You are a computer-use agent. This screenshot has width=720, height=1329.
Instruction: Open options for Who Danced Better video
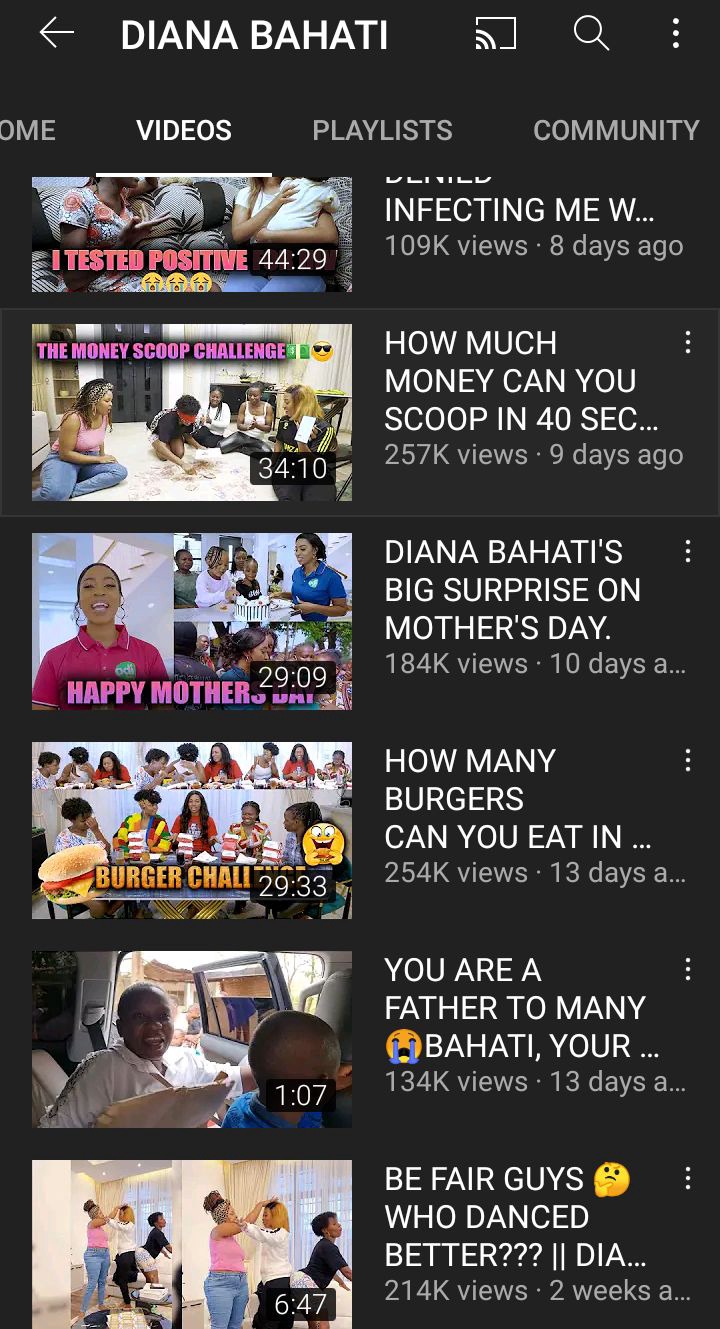pyautogui.click(x=688, y=1179)
